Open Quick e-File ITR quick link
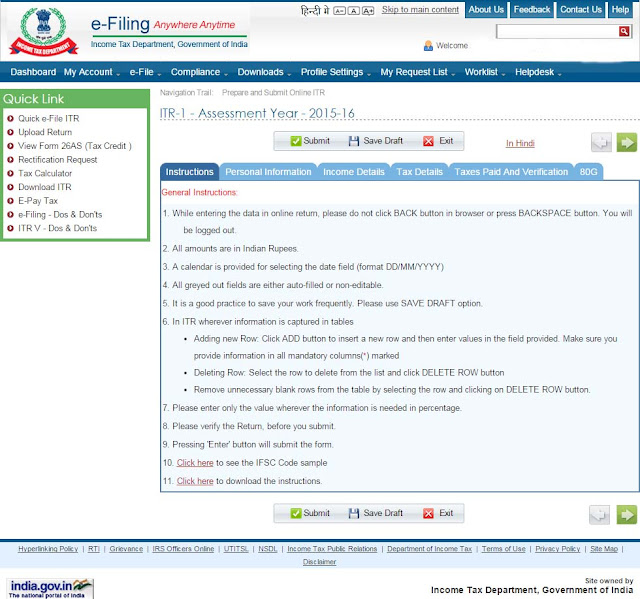 pos(49,118)
